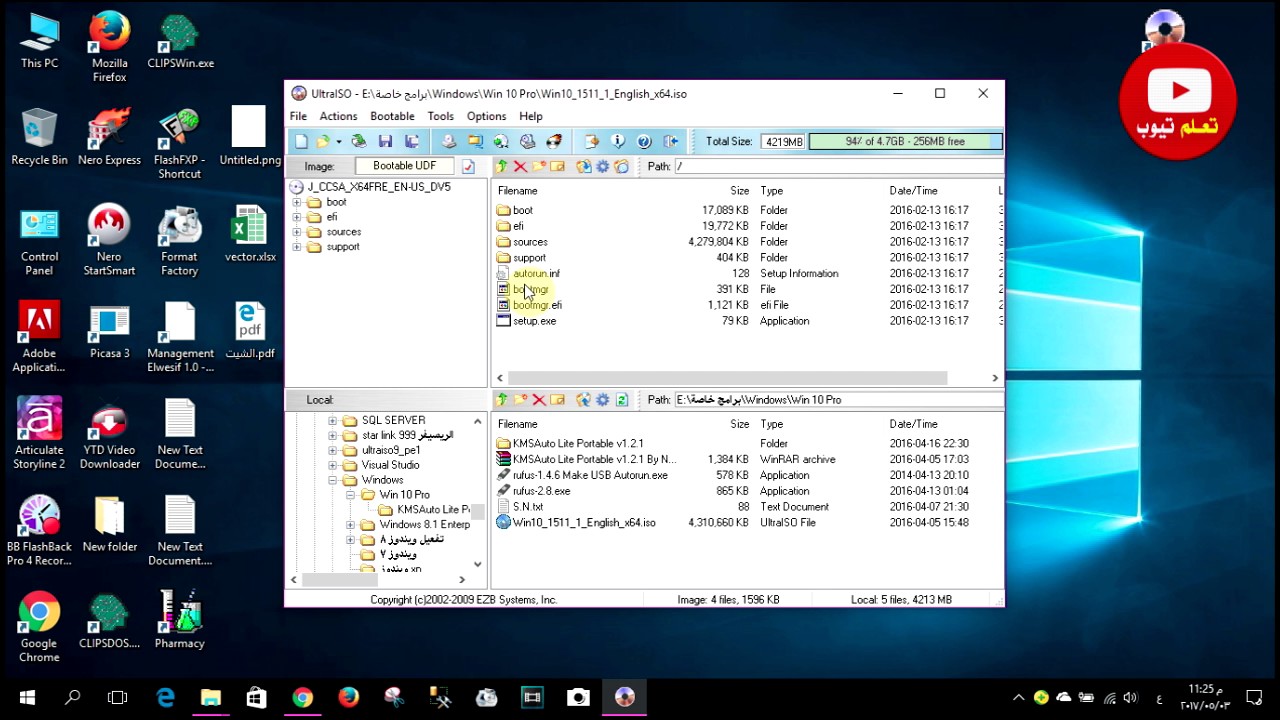Select rufus-2.8.exe in the local file list
Viewport: 1280px width, 720px height.
pos(541,491)
